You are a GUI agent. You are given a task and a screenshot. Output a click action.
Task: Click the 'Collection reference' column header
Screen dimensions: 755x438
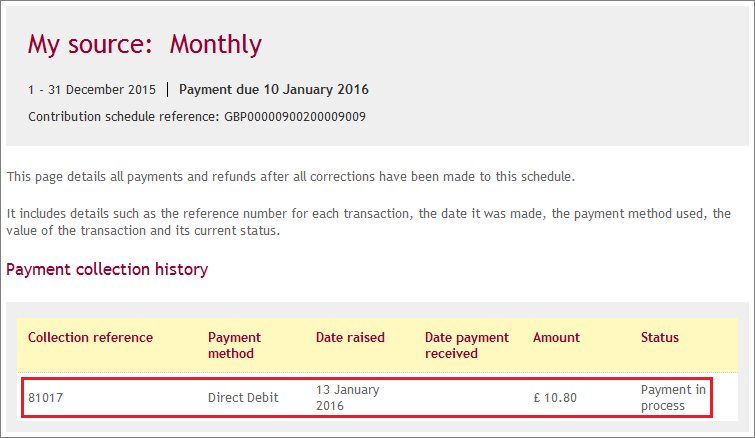[x=91, y=337]
